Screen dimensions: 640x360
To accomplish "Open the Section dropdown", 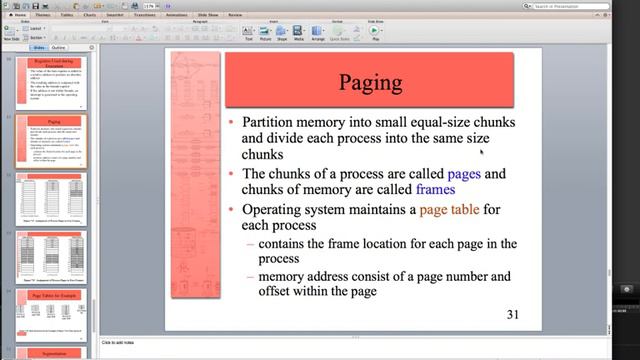I will click(35, 38).
